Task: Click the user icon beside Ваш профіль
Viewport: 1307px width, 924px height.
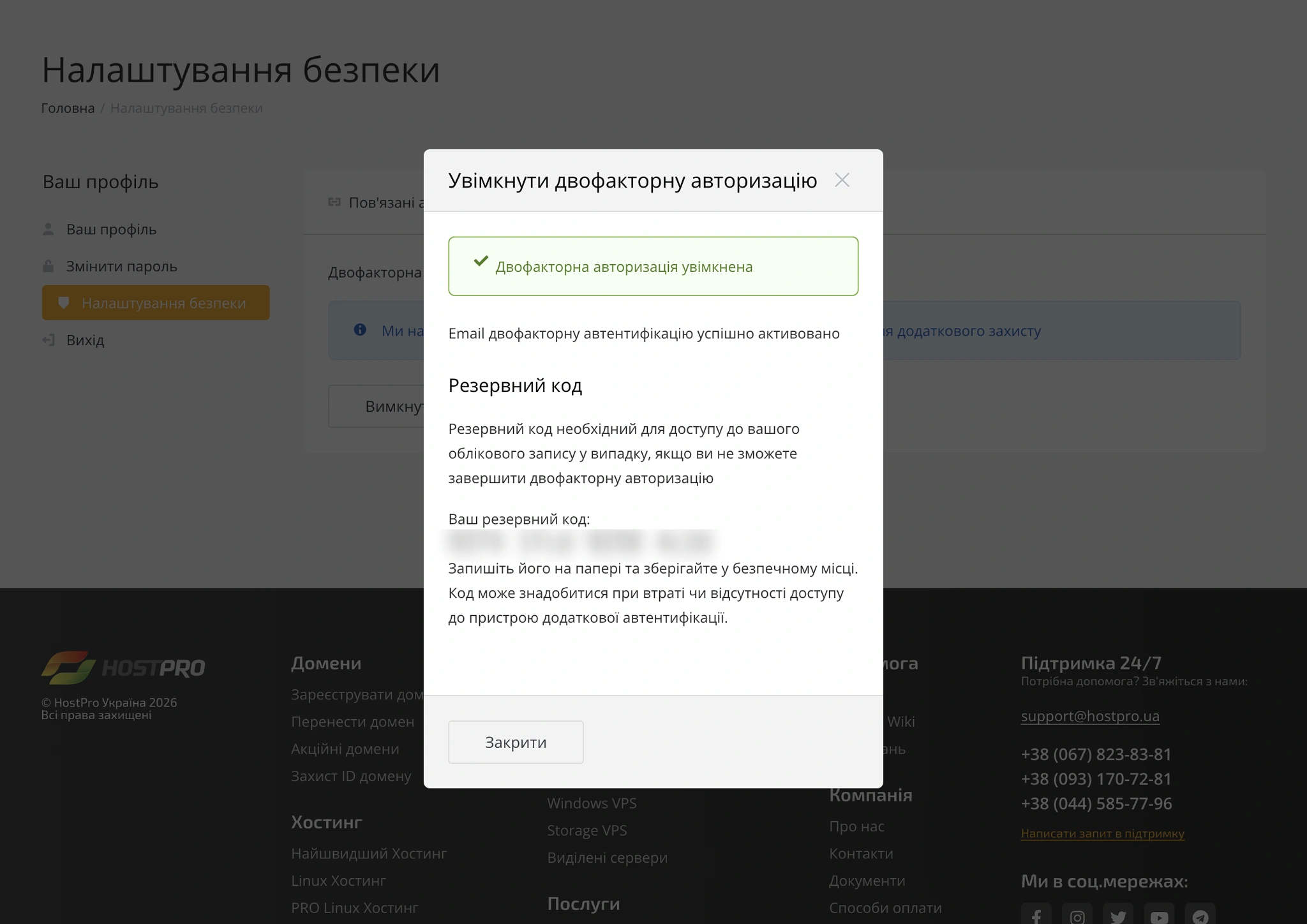Action: [49, 228]
